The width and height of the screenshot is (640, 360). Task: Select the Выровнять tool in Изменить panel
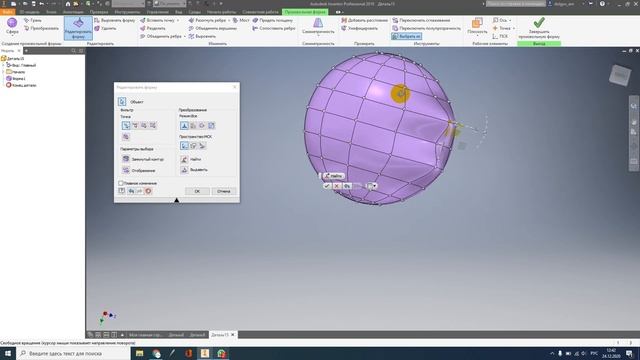(202, 36)
